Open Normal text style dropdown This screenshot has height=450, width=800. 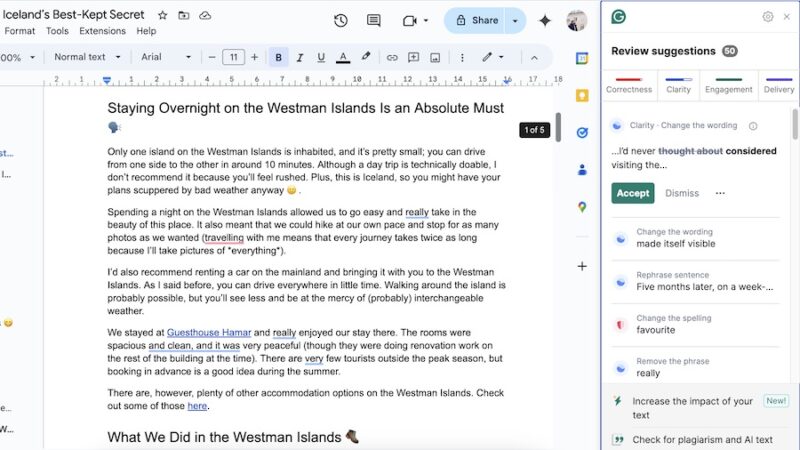87,57
